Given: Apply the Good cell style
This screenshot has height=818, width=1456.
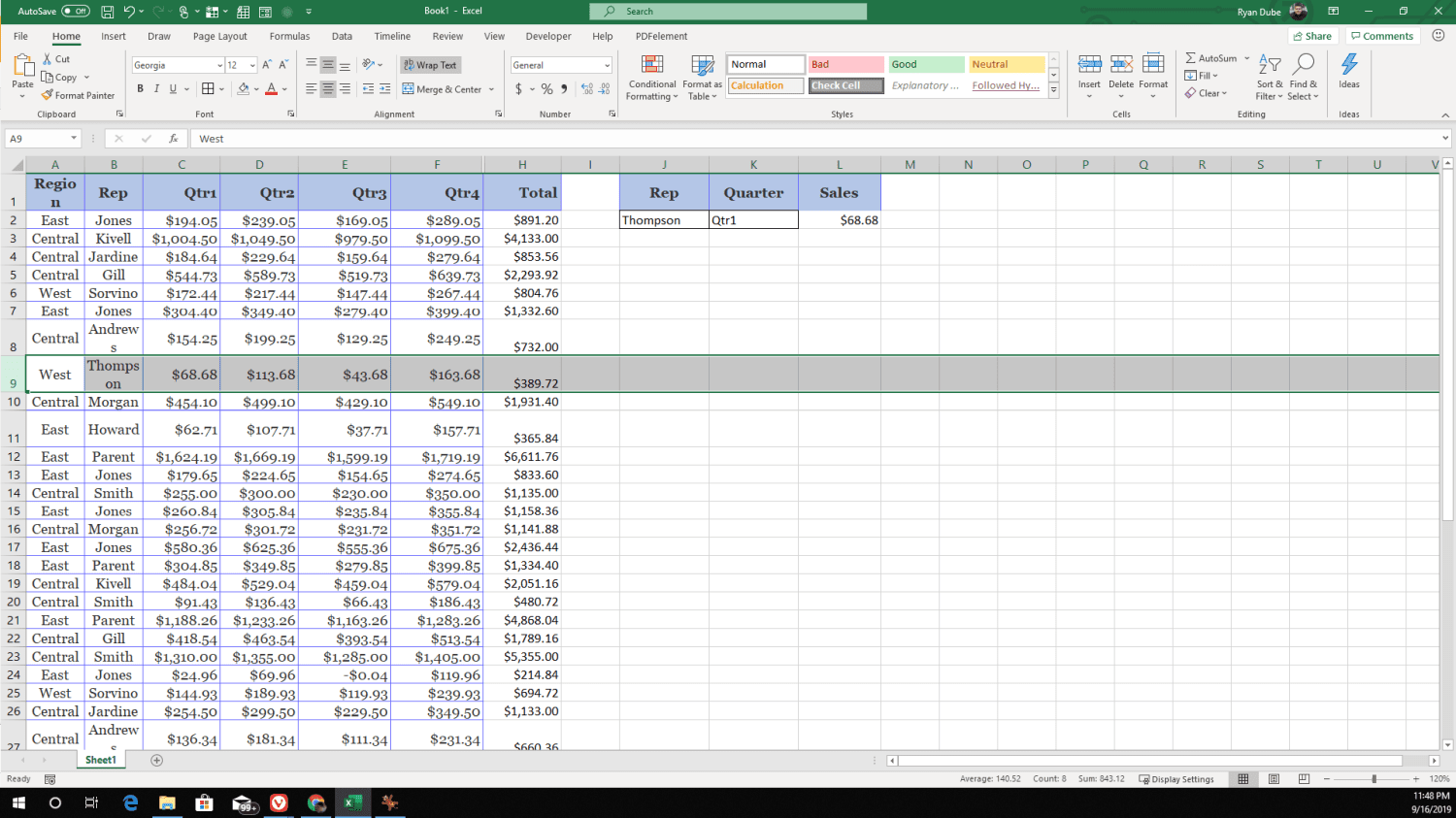Looking at the screenshot, I should (x=926, y=64).
